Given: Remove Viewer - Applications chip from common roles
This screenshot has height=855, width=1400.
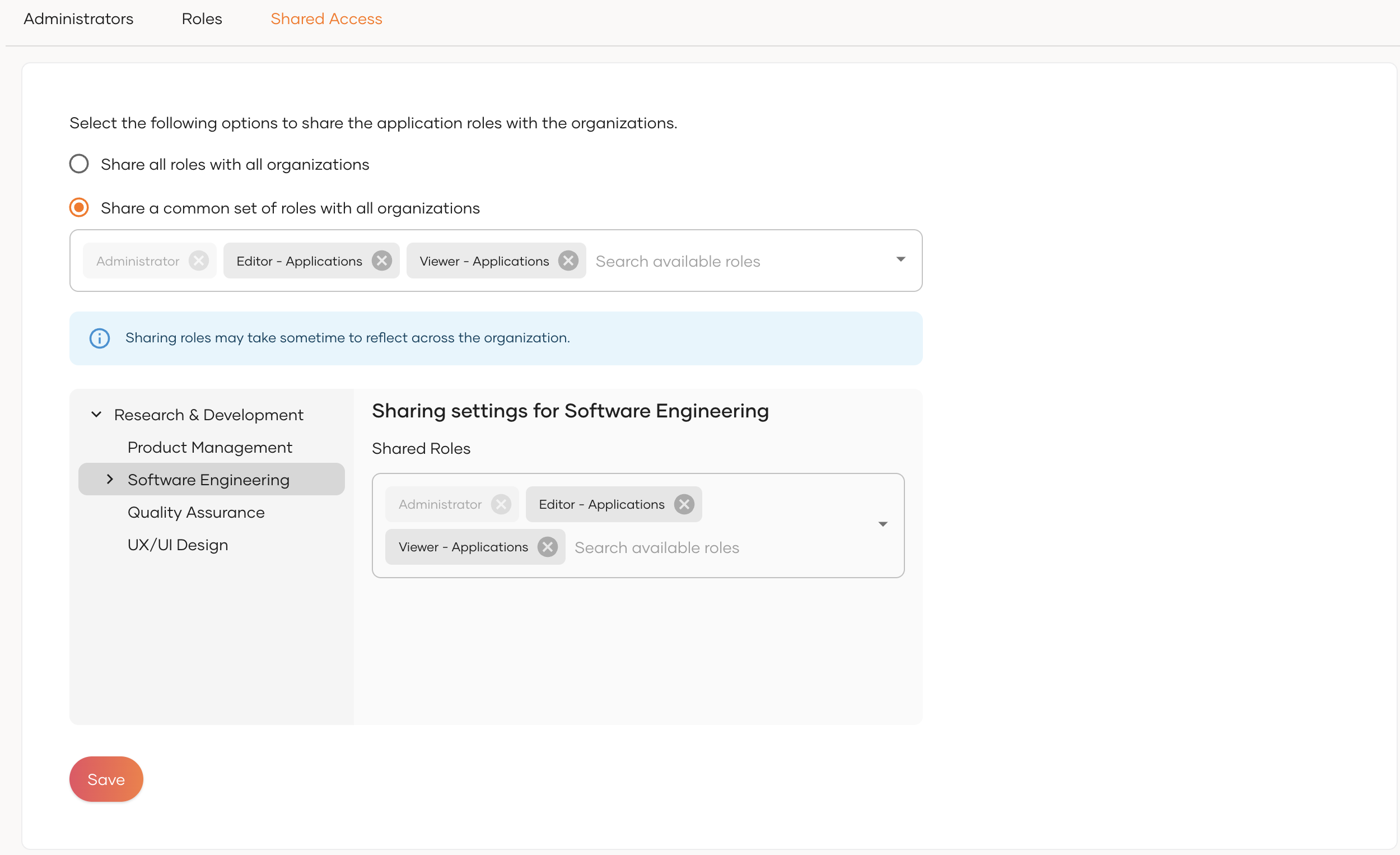Looking at the screenshot, I should point(568,261).
